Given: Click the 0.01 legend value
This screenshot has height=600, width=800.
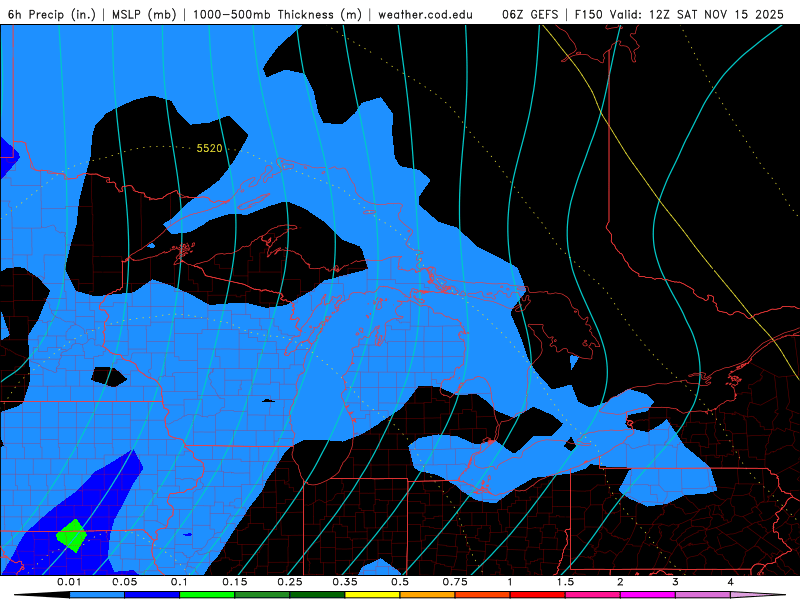Looking at the screenshot, I should [69, 582].
